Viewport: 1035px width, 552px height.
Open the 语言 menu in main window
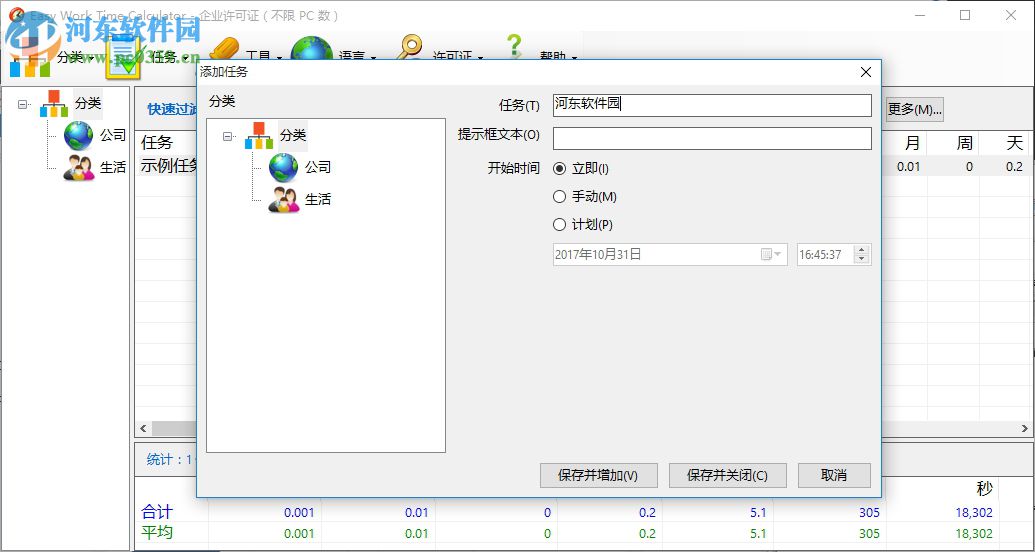(356, 57)
